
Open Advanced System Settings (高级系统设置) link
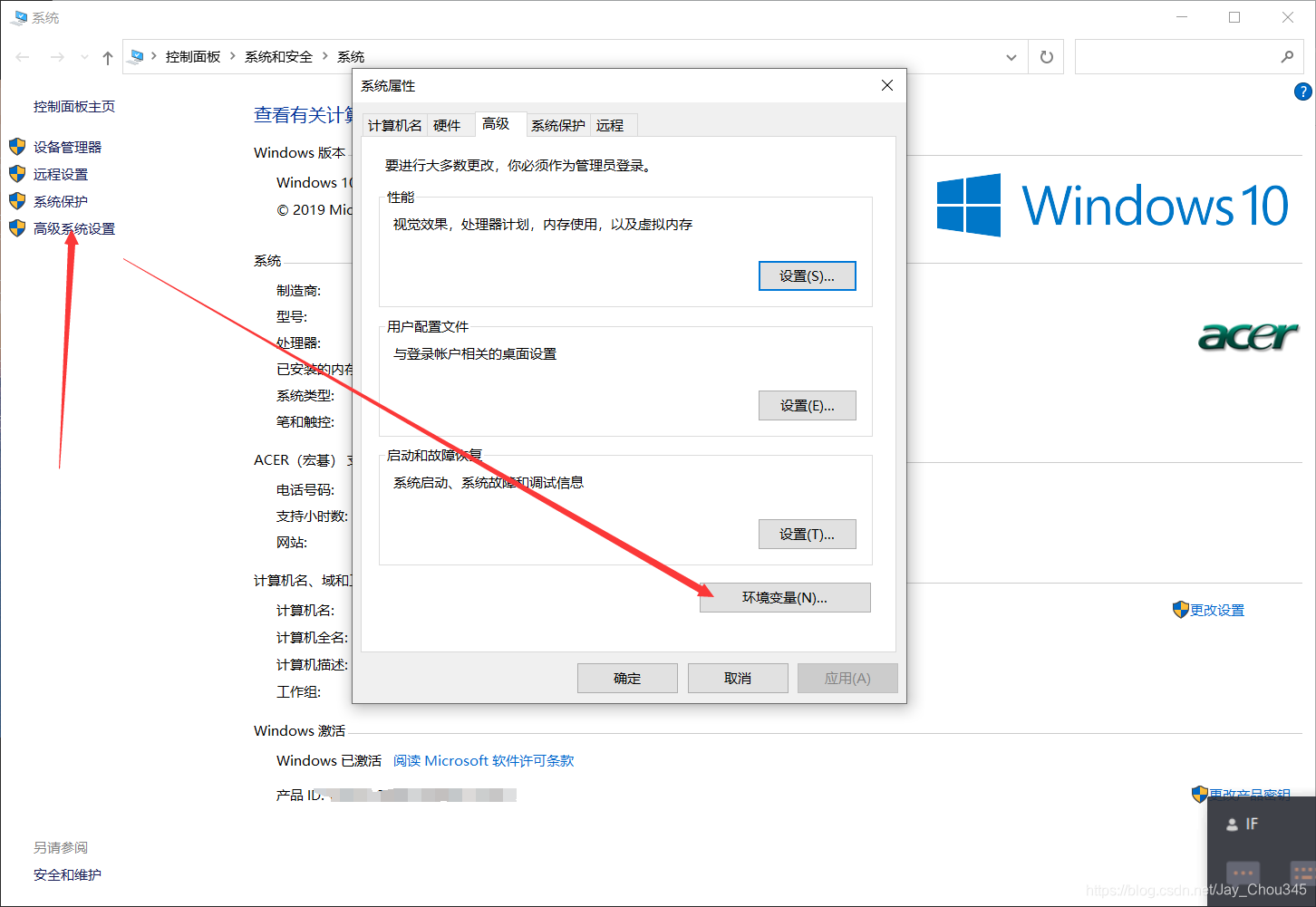pos(74,228)
